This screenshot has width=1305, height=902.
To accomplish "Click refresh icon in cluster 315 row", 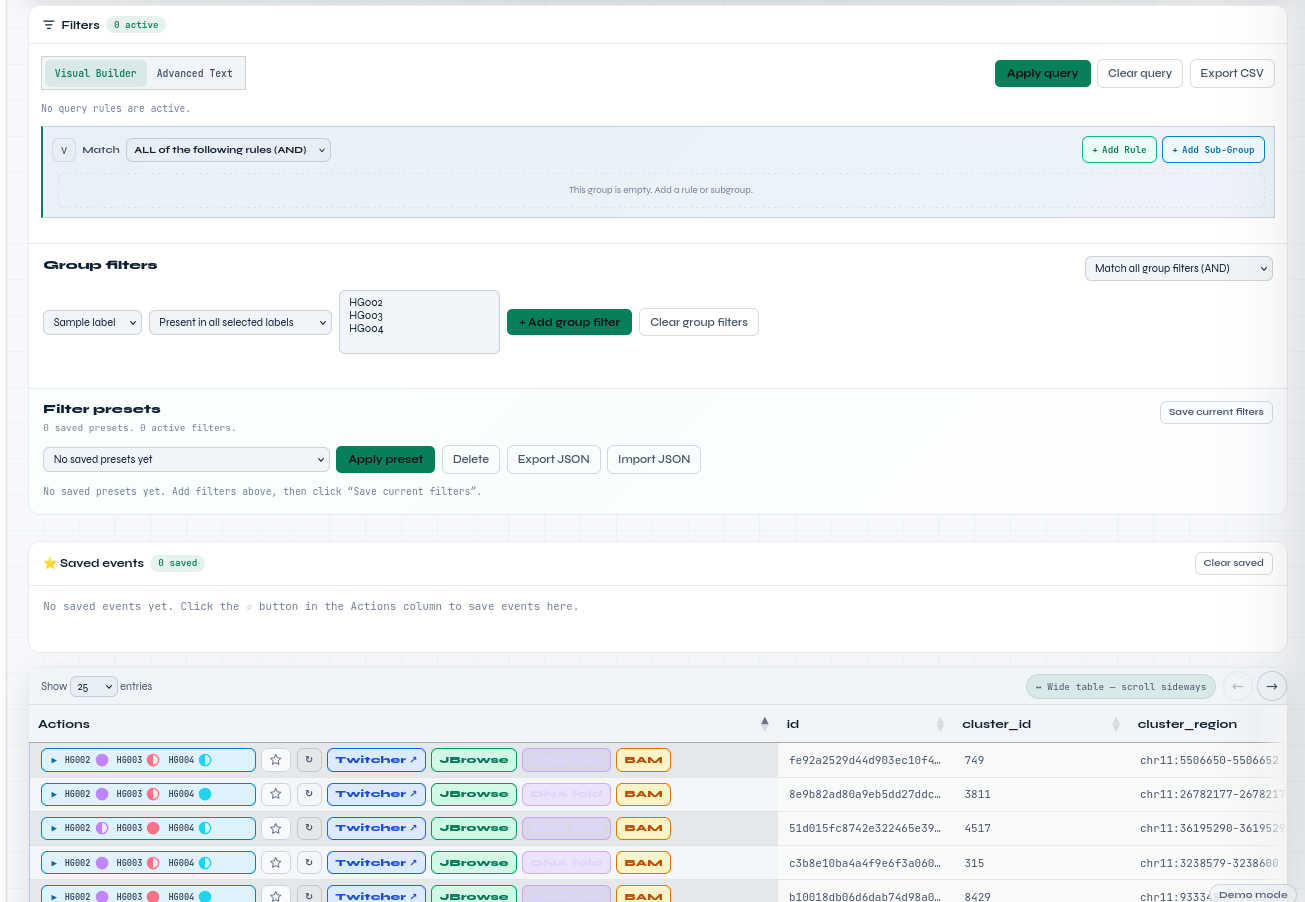I will click(x=309, y=862).
